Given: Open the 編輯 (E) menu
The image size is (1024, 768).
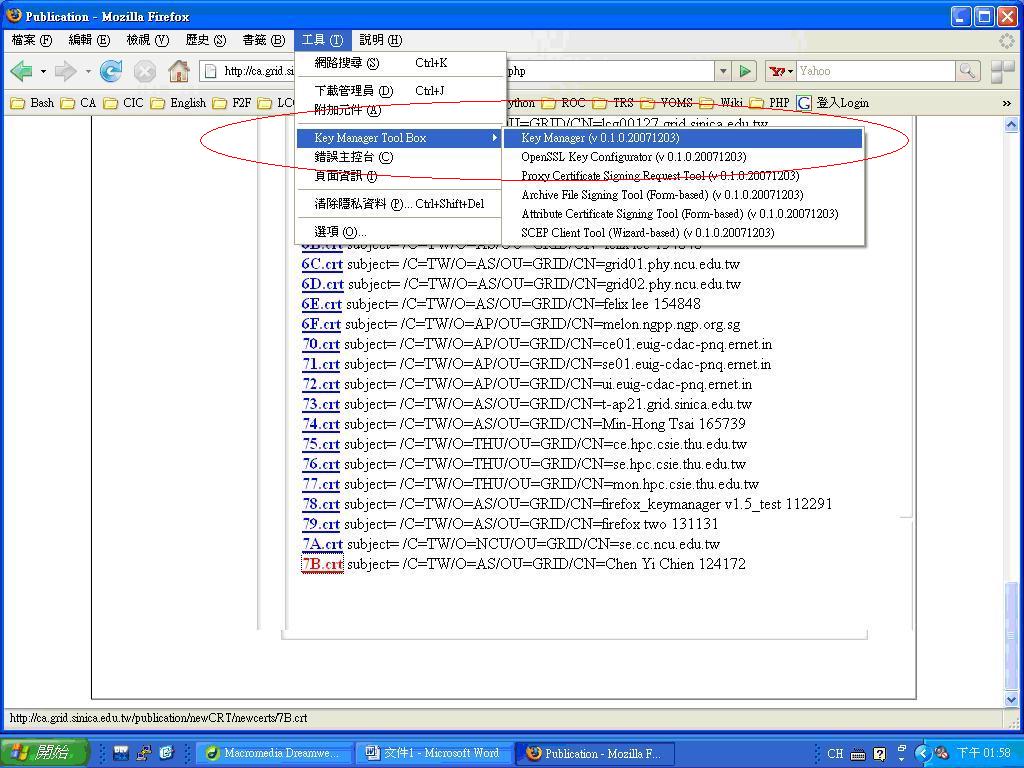Looking at the screenshot, I should [89, 40].
